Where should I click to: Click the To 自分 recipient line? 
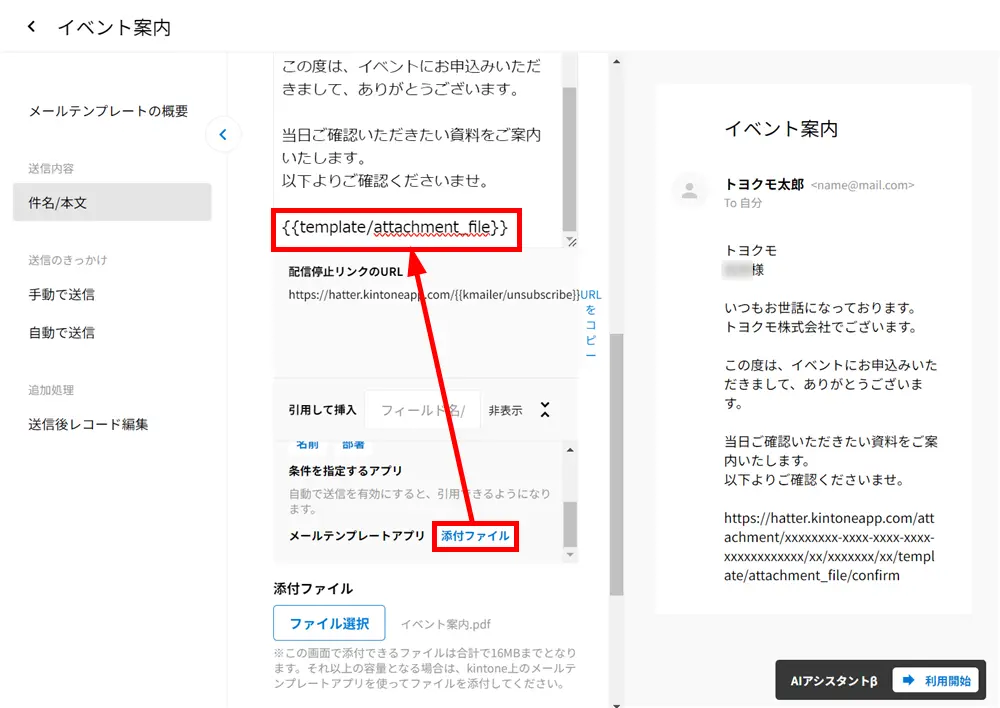coord(743,203)
